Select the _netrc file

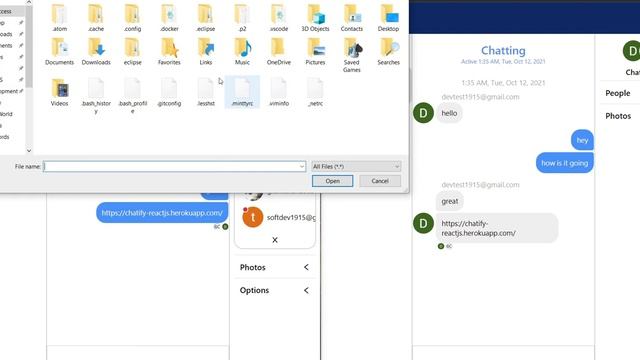(x=315, y=93)
